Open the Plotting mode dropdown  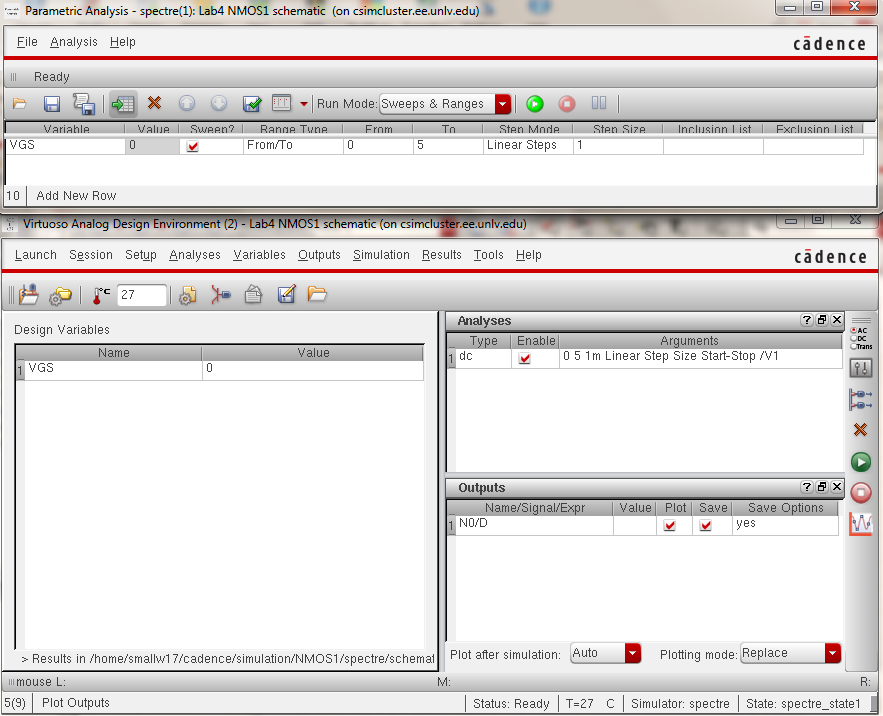[x=832, y=653]
